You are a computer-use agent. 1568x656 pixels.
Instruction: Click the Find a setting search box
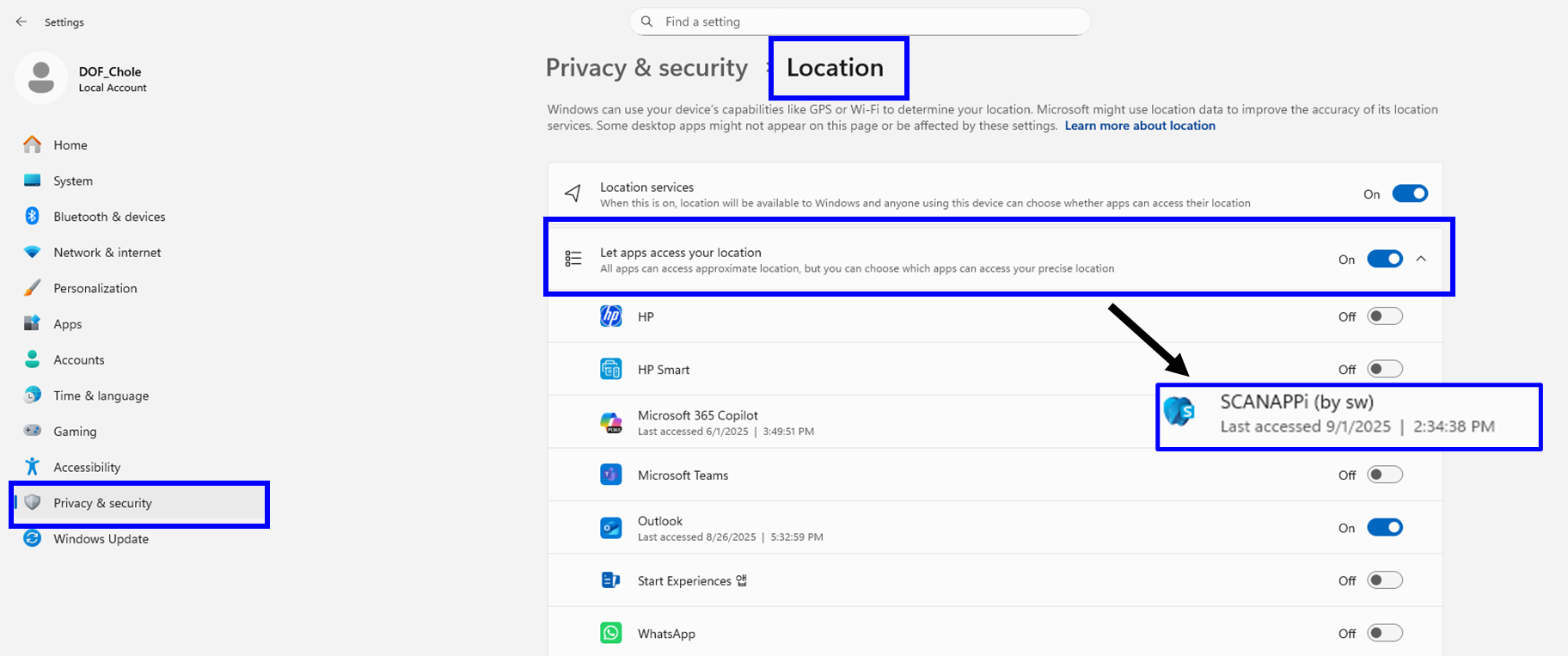(x=860, y=21)
